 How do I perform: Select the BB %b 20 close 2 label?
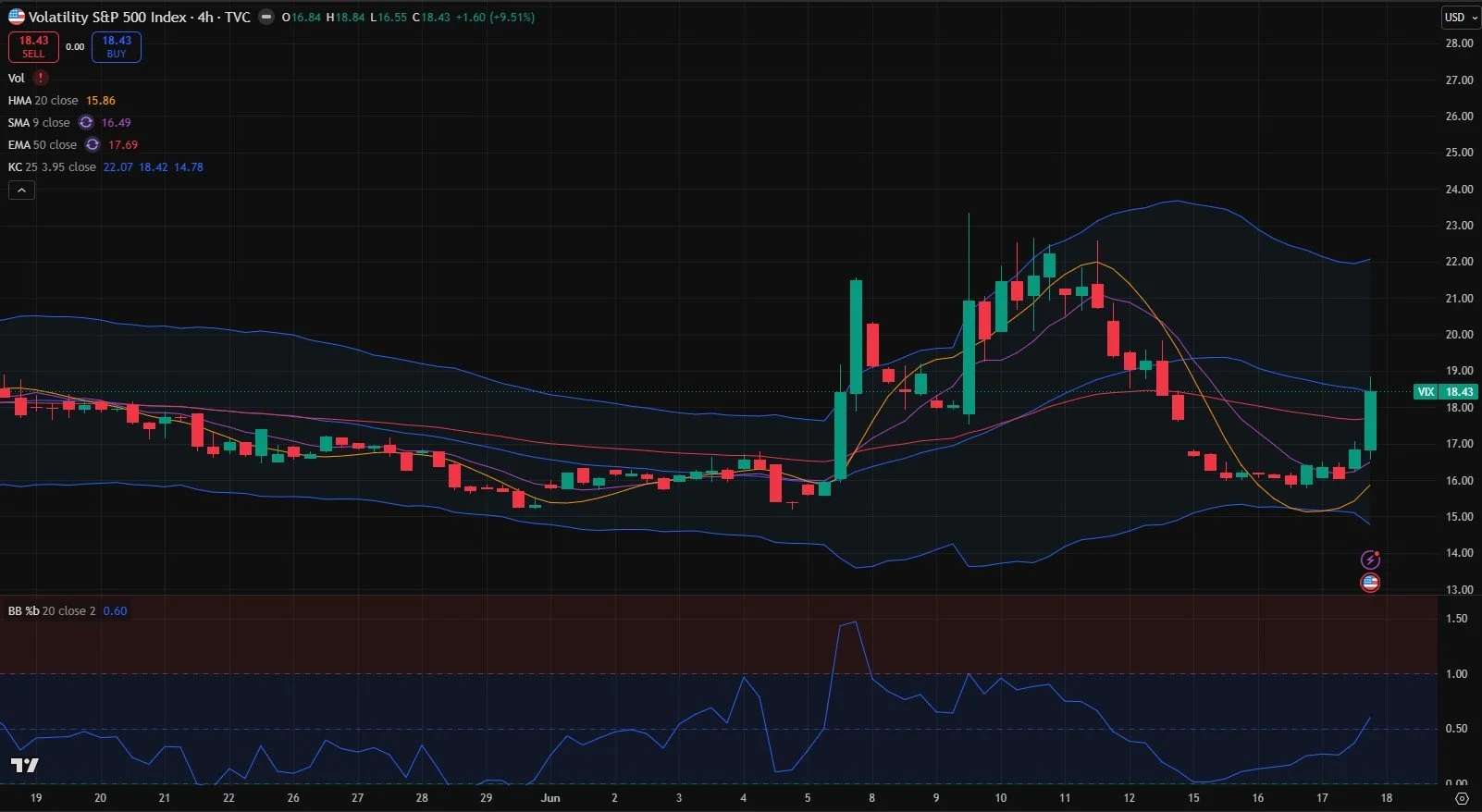point(52,610)
